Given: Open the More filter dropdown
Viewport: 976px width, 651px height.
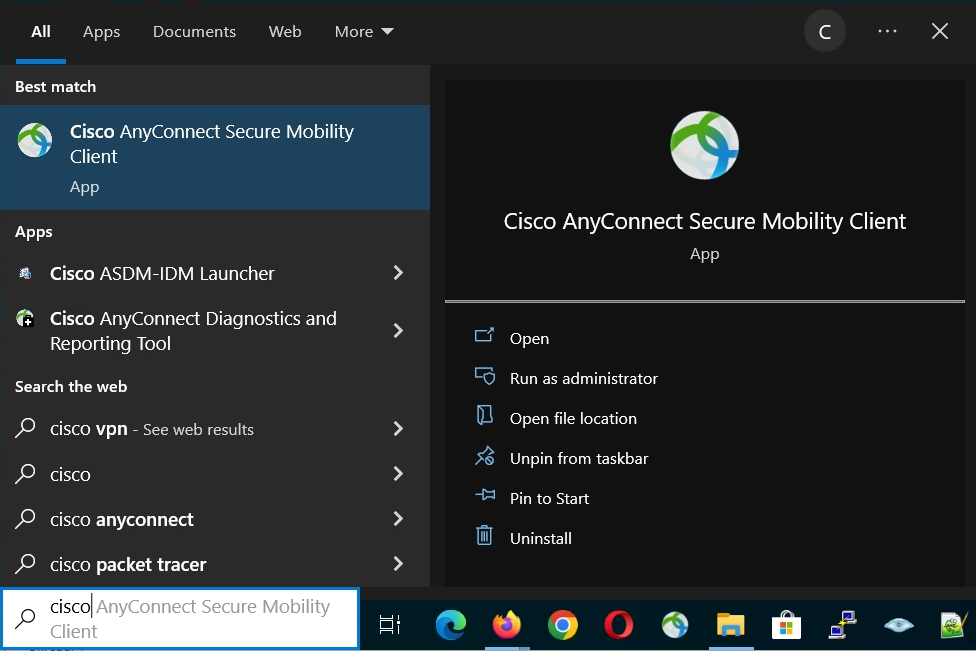Looking at the screenshot, I should [364, 32].
